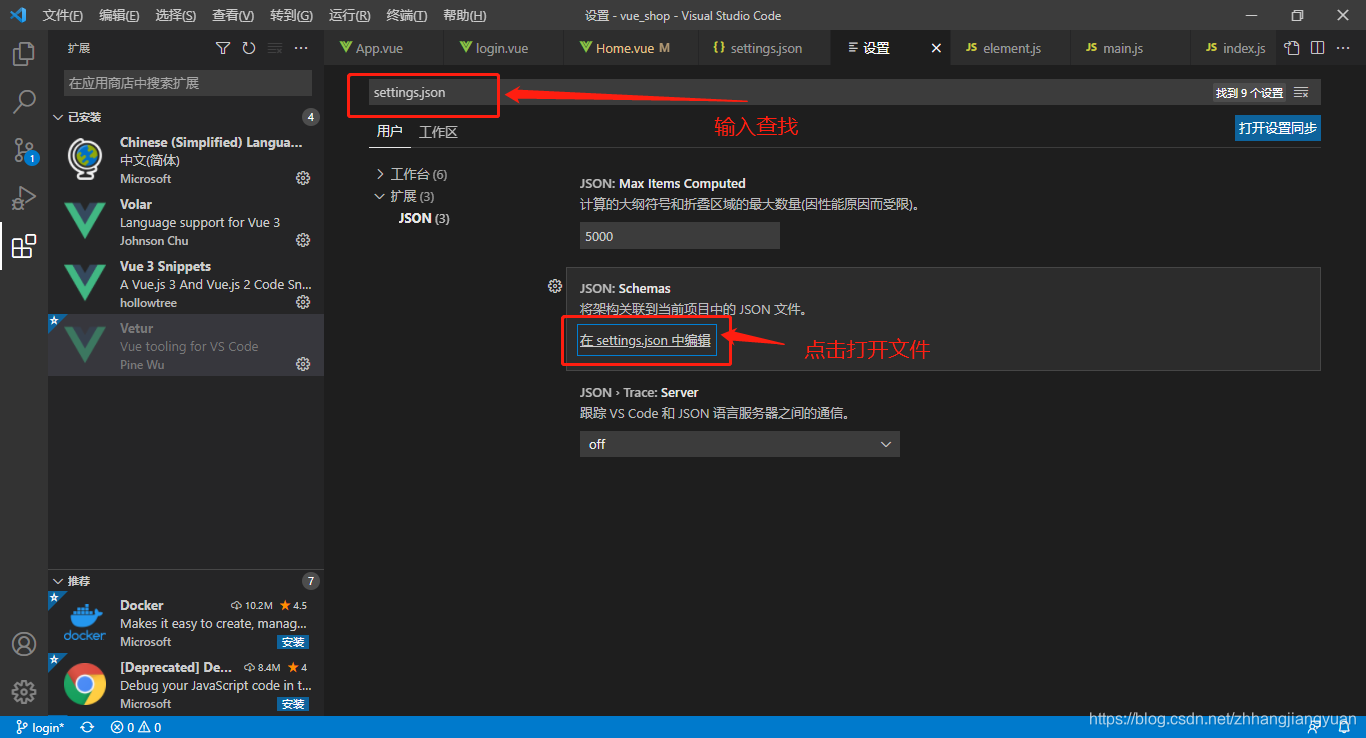This screenshot has width=1366, height=738.
Task: Open notifications bell in status bar
Action: 1344,727
